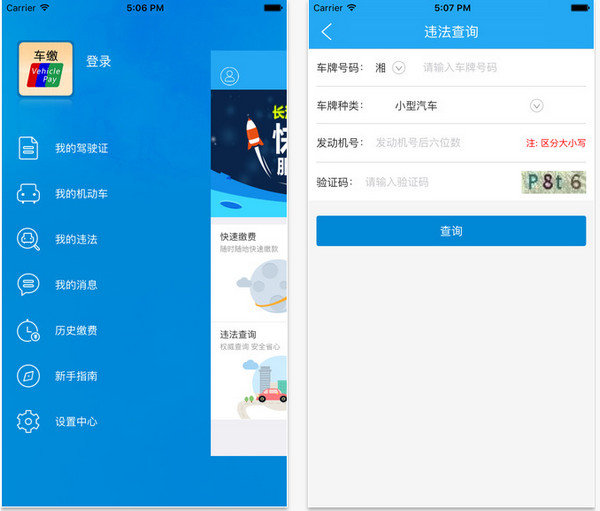Click the 5:07 PM clock in status bar
The width and height of the screenshot is (600, 511).
click(x=452, y=8)
